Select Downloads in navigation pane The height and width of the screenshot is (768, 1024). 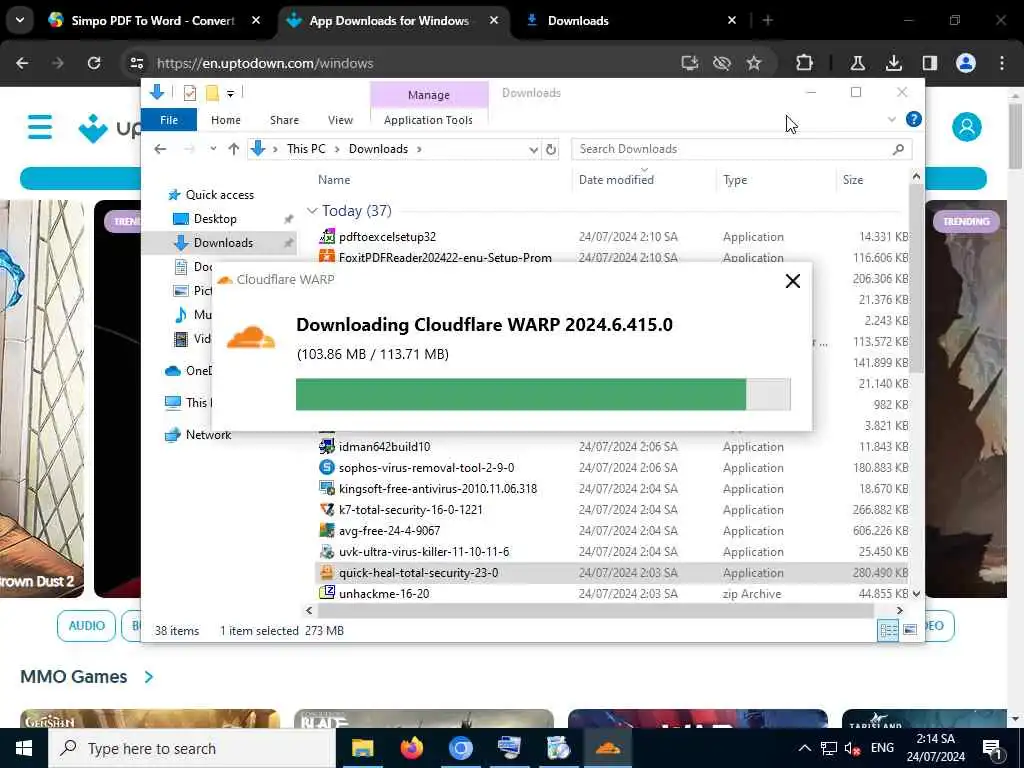tap(223, 243)
